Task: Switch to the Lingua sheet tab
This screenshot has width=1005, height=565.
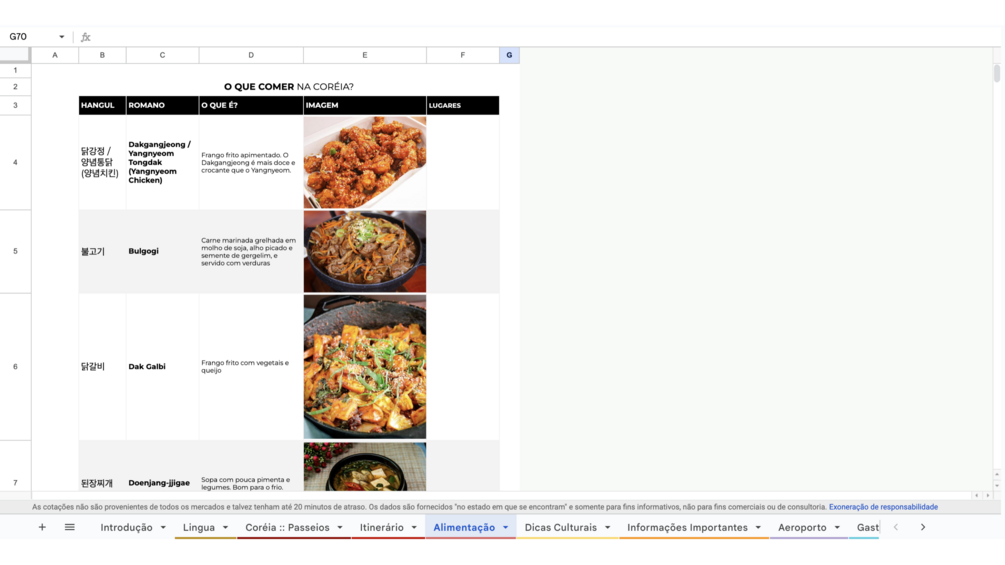Action: [x=199, y=528]
